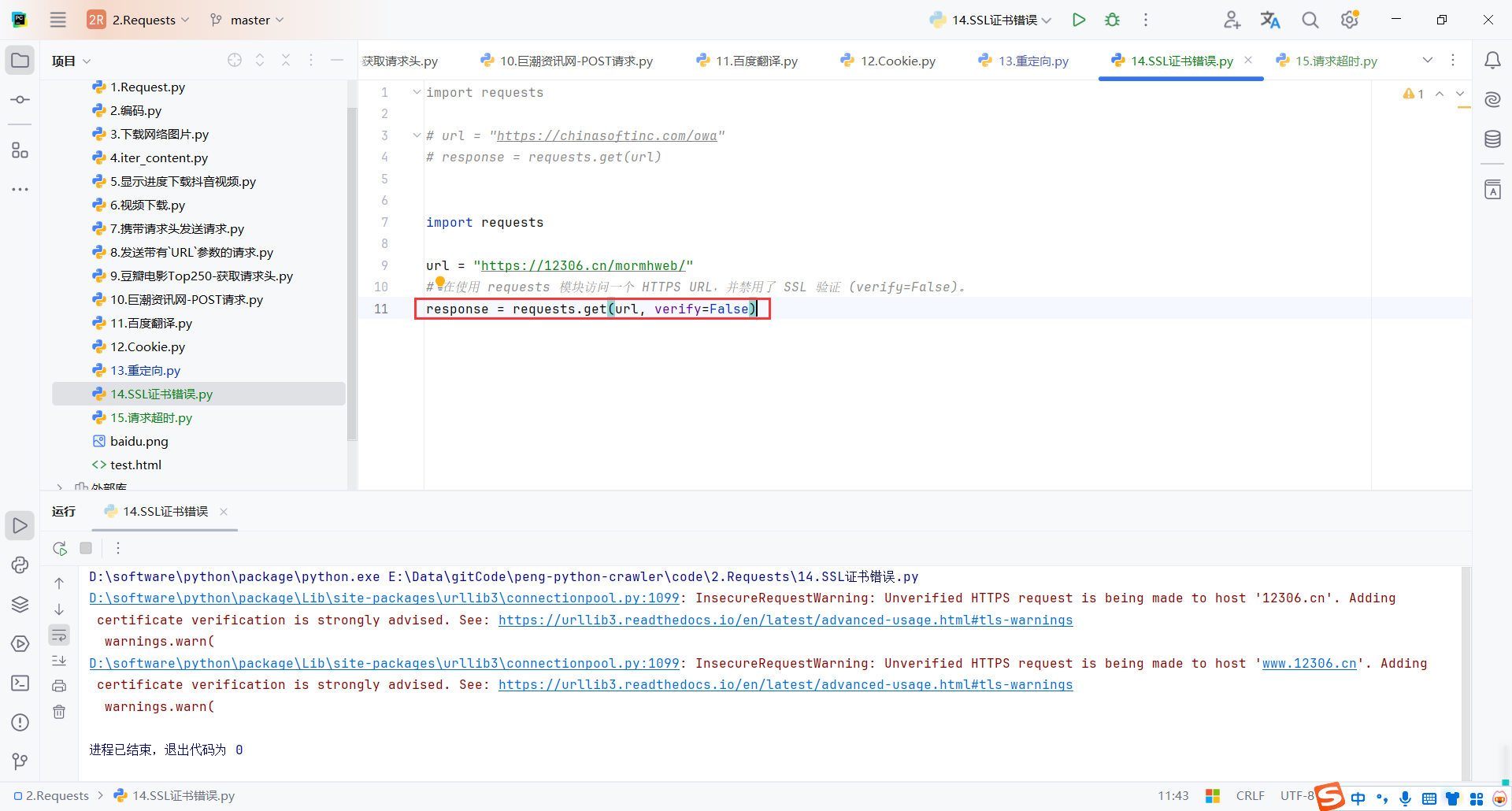Screen dimensions: 1512x811
Task: Click the Sogou input method S icon
Action: (x=1330, y=796)
